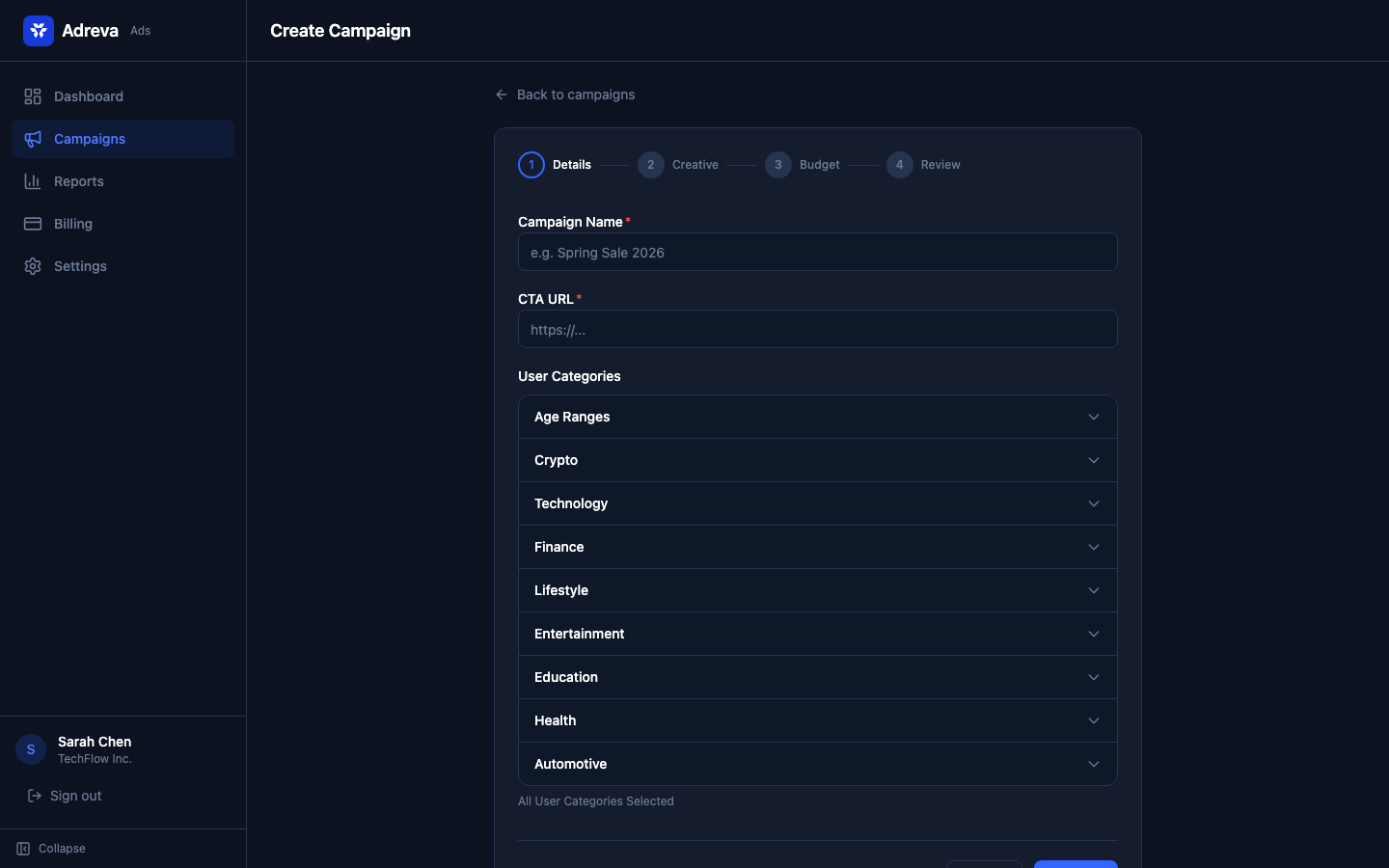Viewport: 1389px width, 868px height.
Task: Click the Adreva logo icon
Action: (39, 31)
